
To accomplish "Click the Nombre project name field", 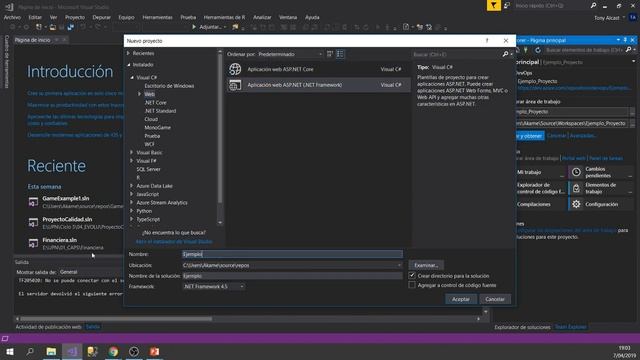I will 292,254.
